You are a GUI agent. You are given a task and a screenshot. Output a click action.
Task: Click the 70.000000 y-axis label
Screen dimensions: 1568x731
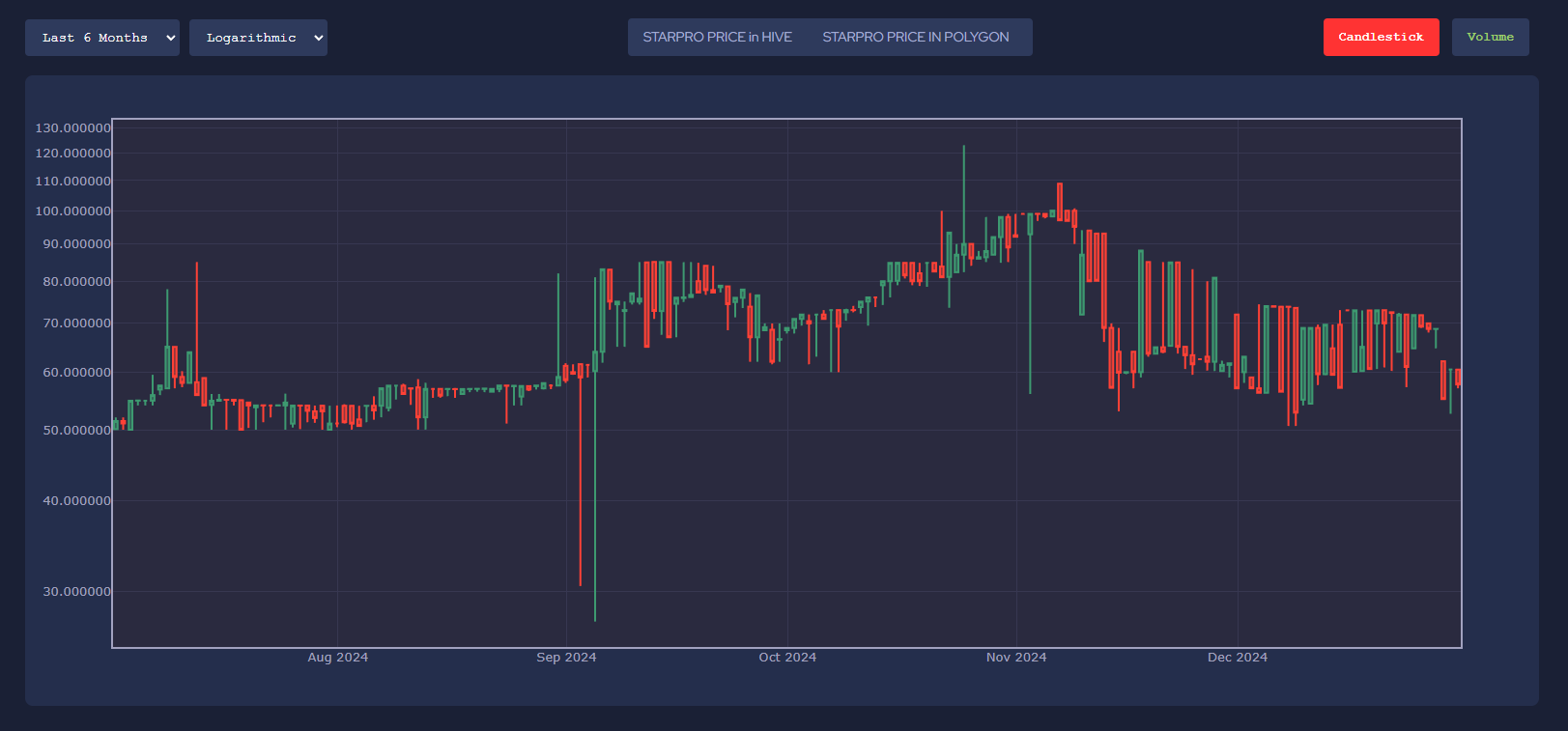pos(77,323)
